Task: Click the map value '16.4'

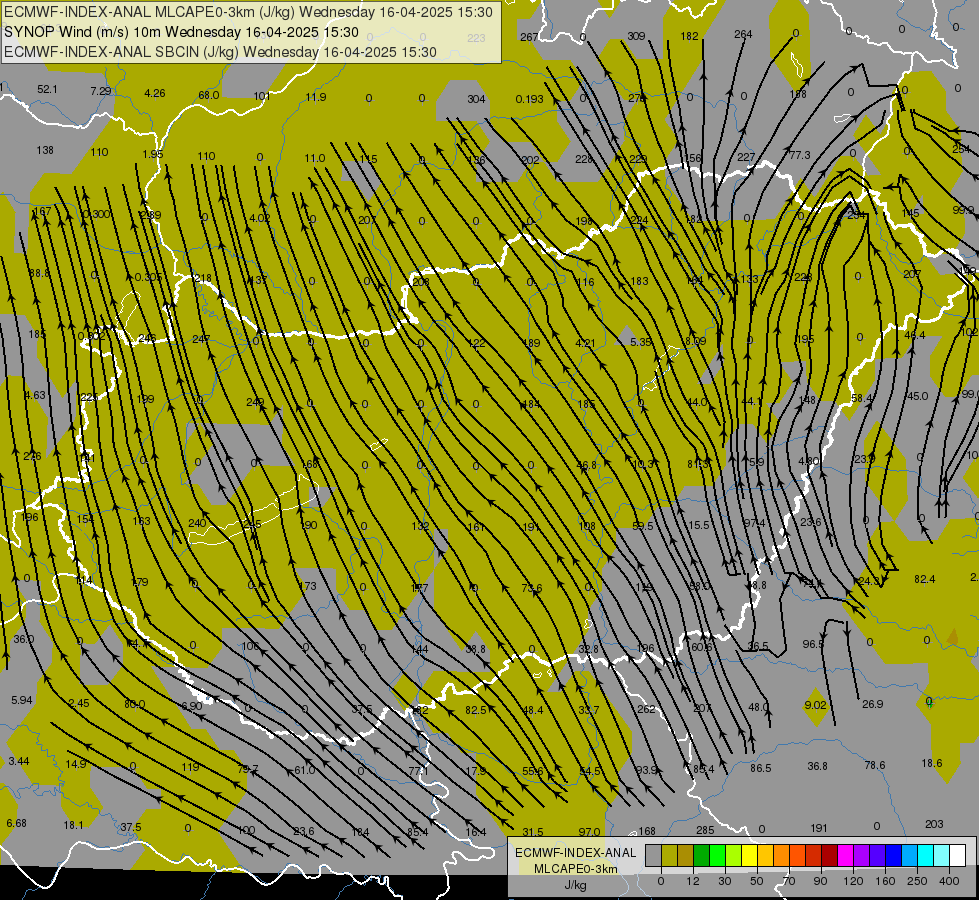Action: coord(475,831)
